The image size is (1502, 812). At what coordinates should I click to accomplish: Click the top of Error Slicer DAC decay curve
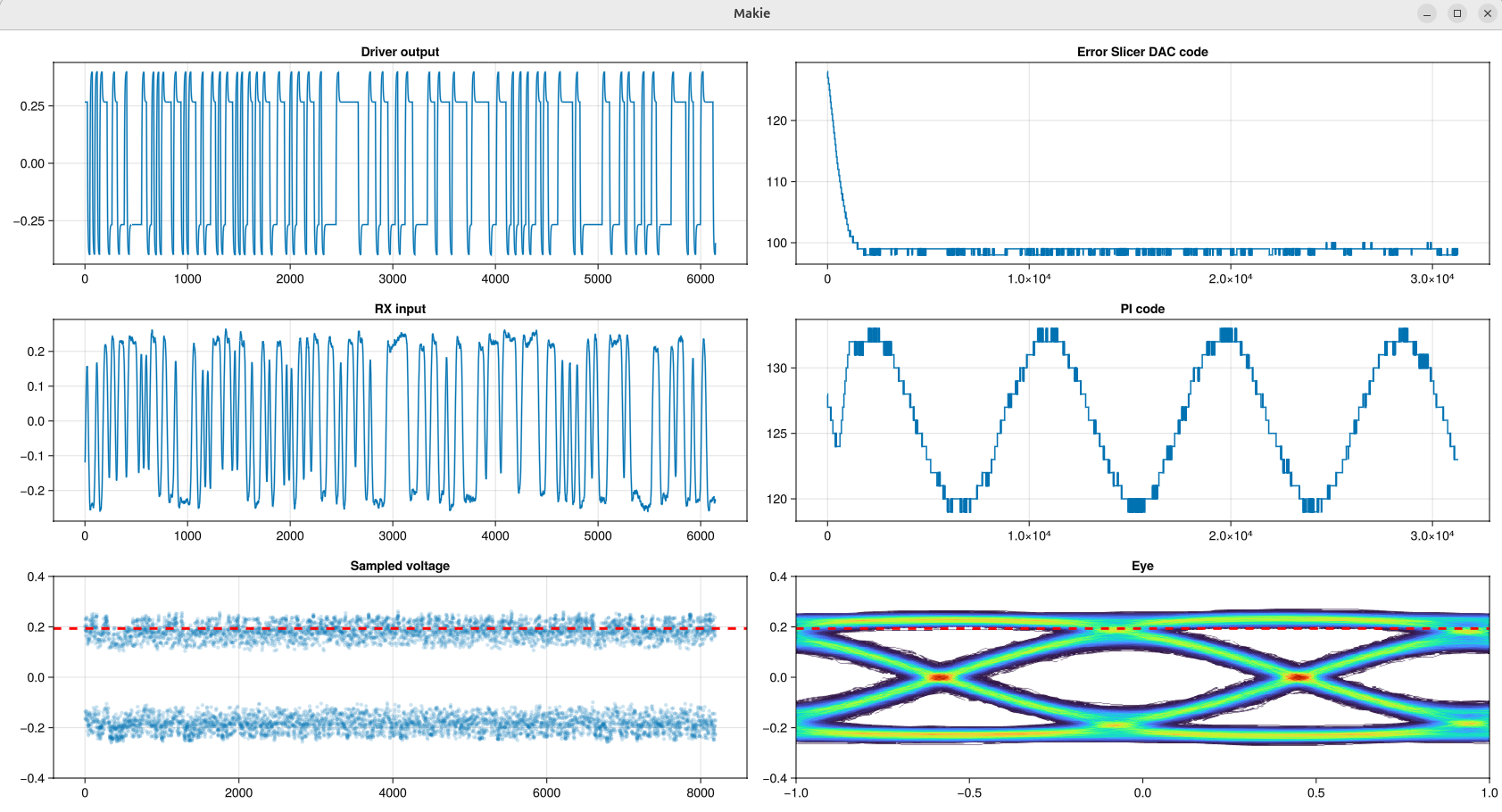pos(828,75)
